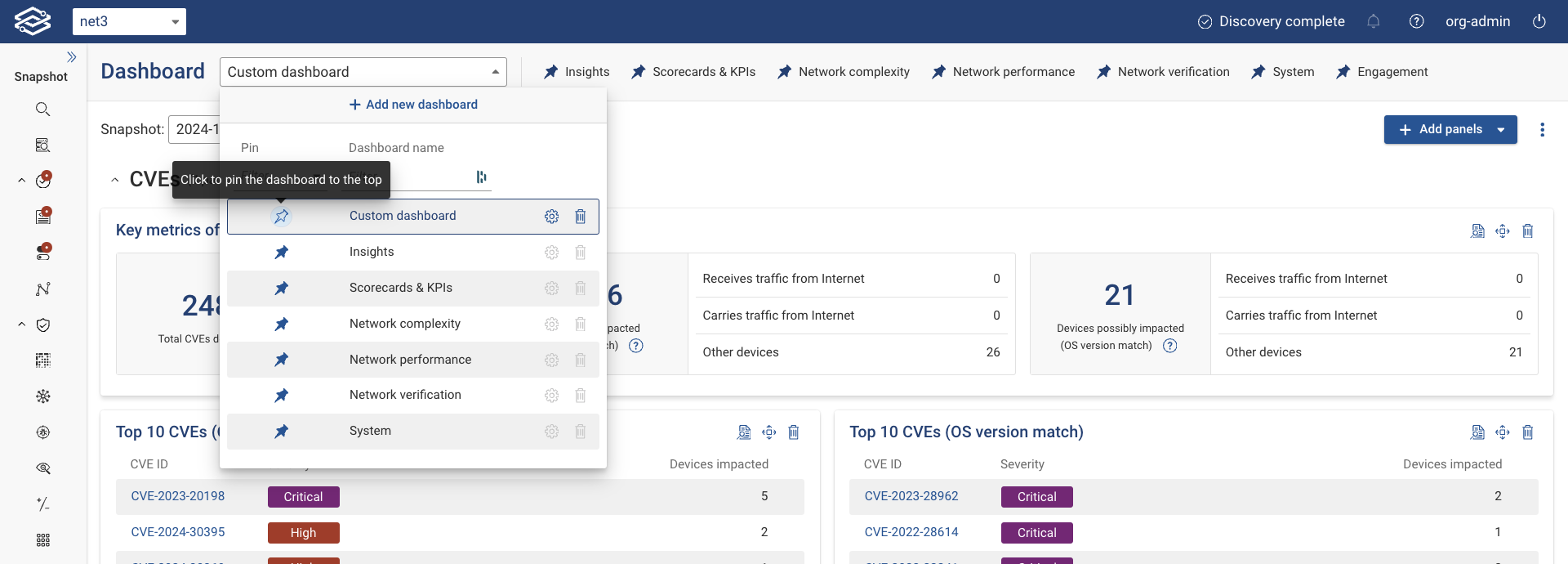
Task: Delete the Key metrics panel
Action: pyautogui.click(x=1528, y=231)
